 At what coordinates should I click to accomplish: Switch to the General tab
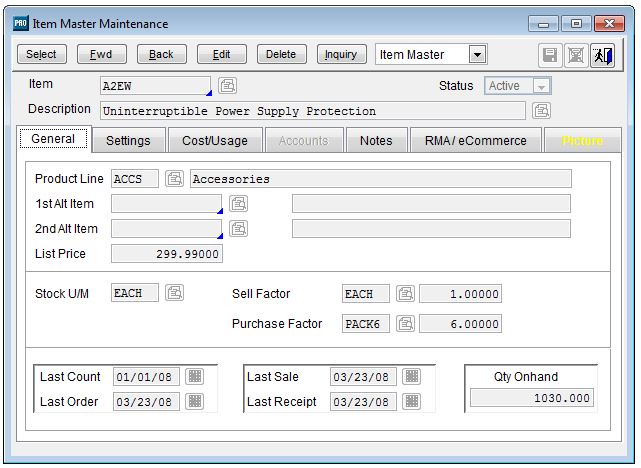pos(54,139)
